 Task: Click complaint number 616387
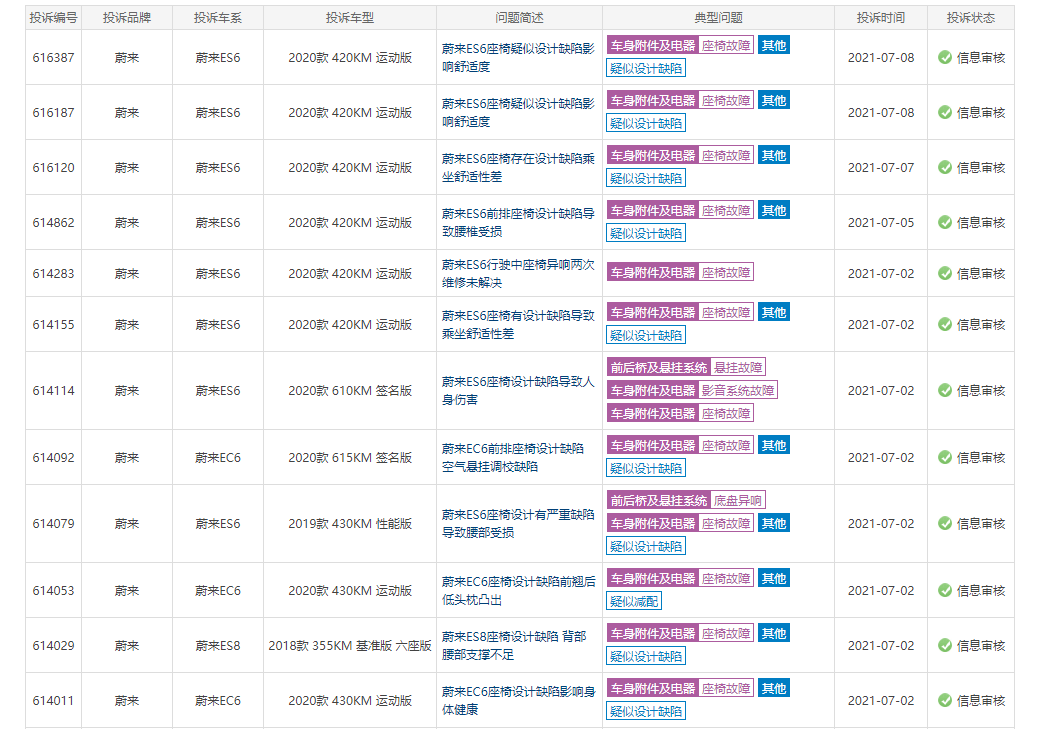click(x=53, y=58)
